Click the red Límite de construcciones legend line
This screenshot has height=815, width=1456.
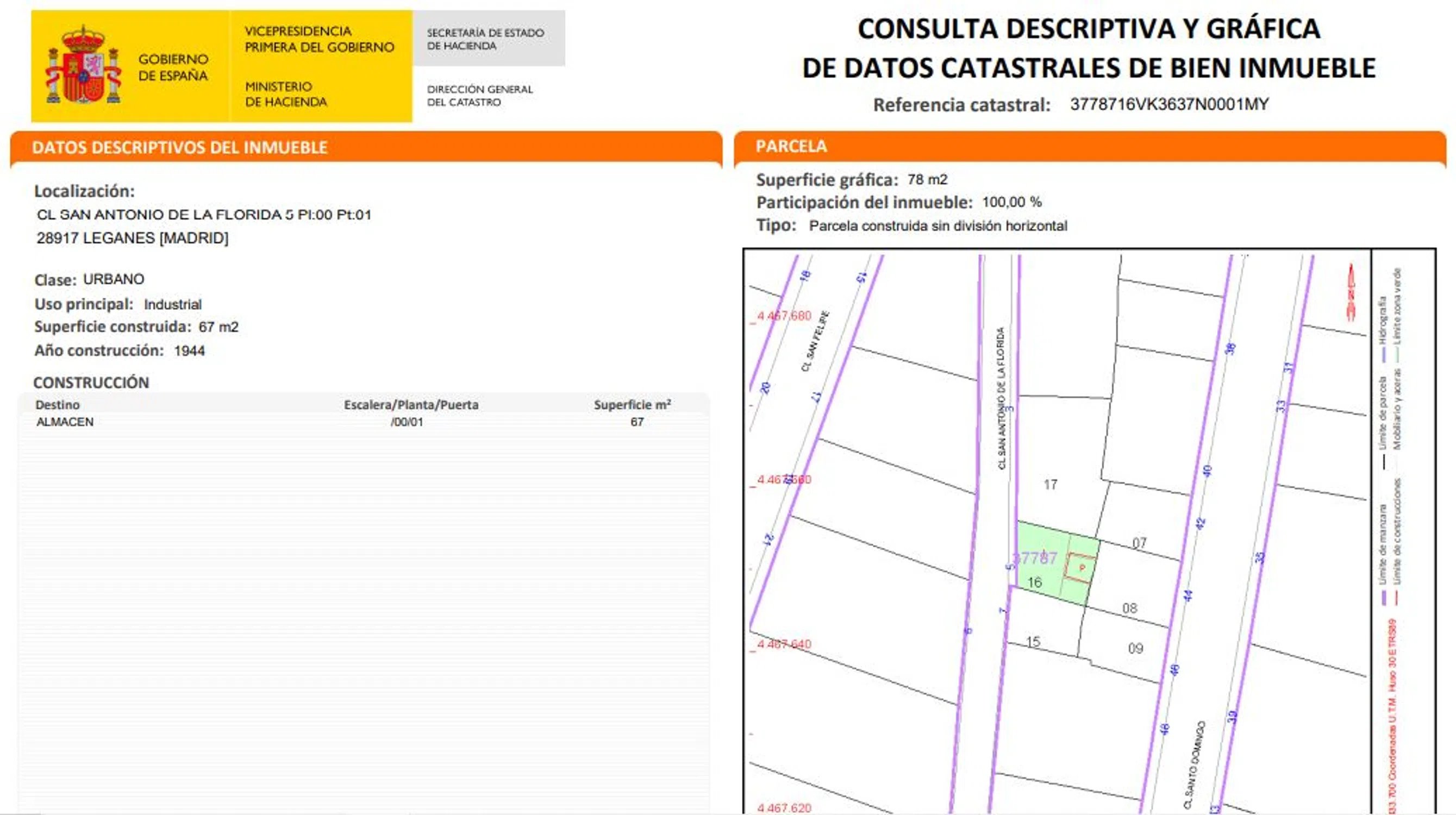point(1396,598)
